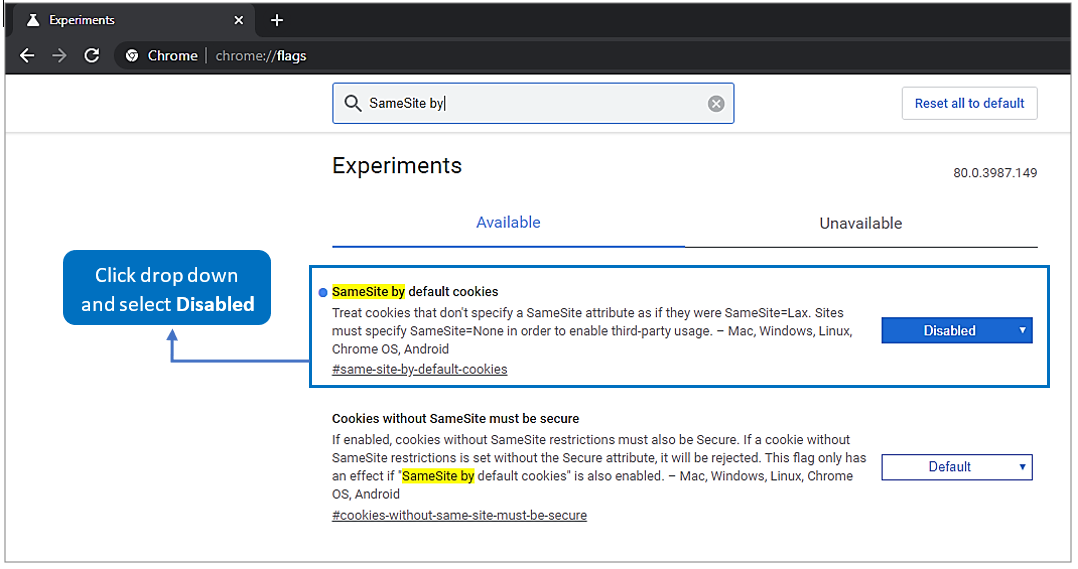This screenshot has height=569, width=1078.
Task: Open the #same-site-by-default-cookies link
Action: pyautogui.click(x=419, y=369)
